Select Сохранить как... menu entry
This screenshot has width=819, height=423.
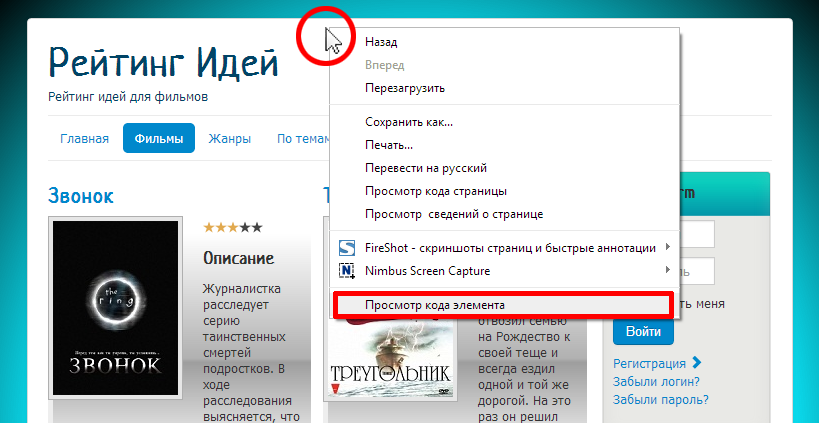409,122
